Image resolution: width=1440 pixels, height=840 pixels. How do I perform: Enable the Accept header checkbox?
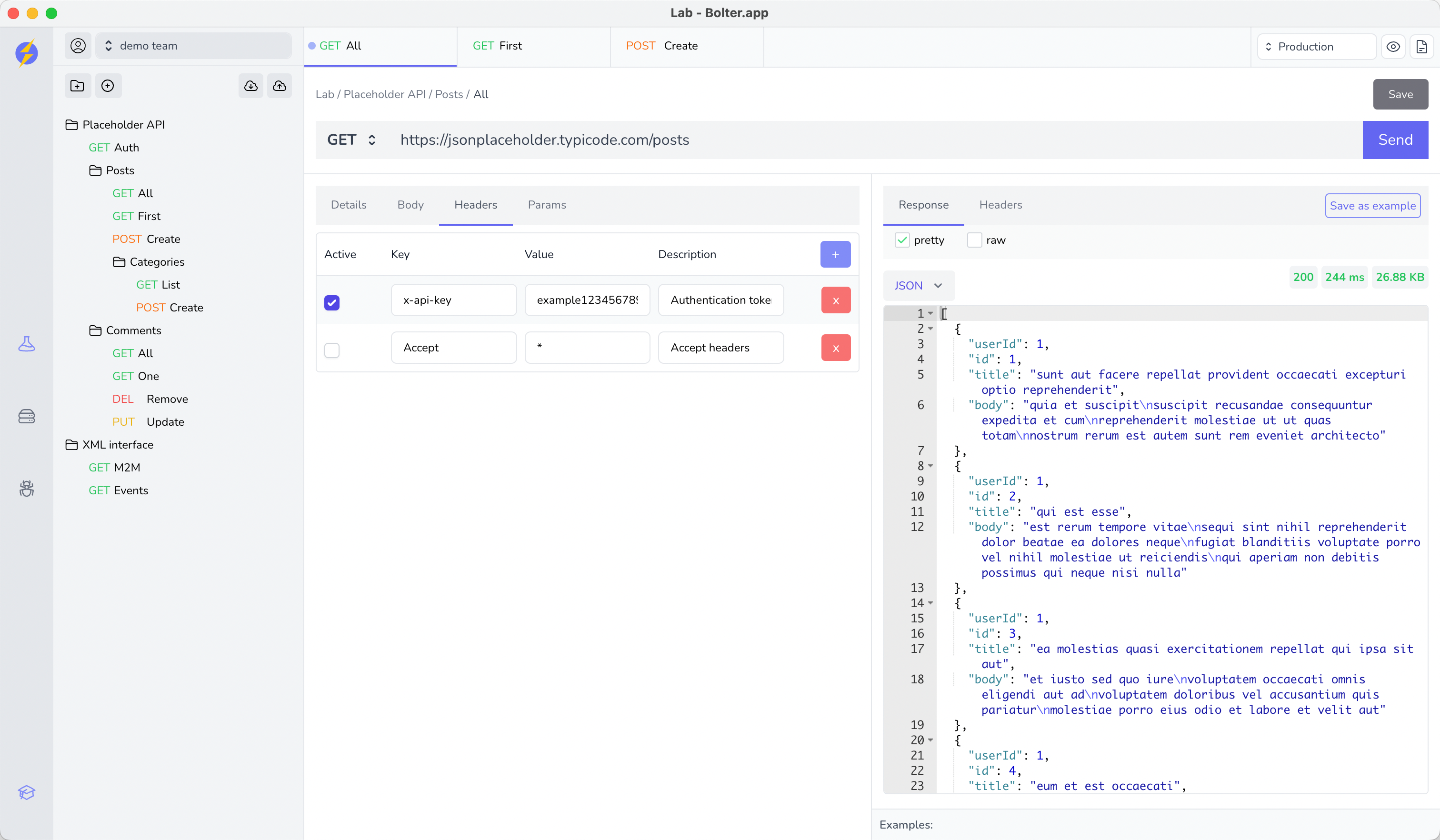(x=332, y=350)
